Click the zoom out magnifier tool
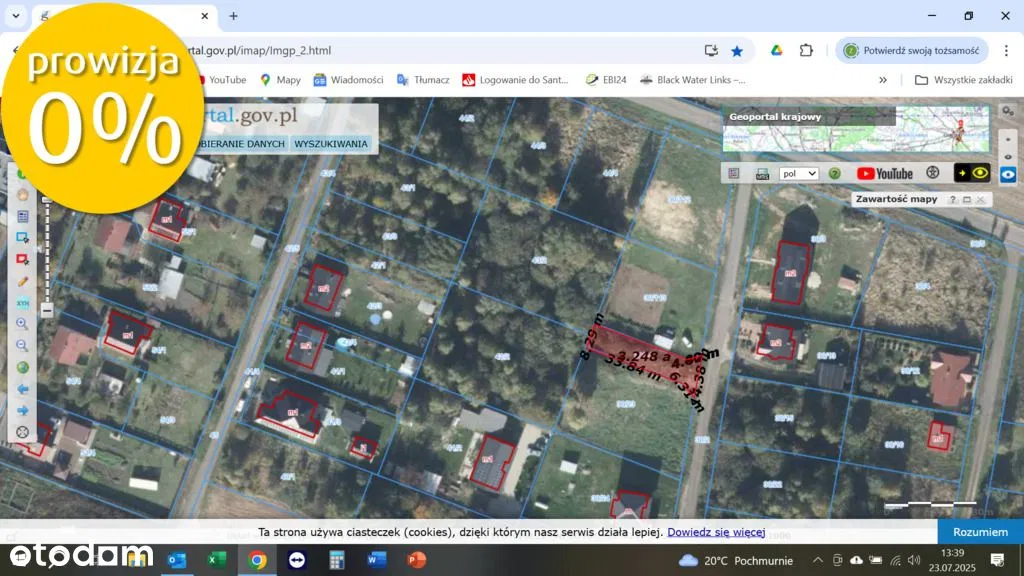The height and width of the screenshot is (576, 1024). tap(22, 346)
